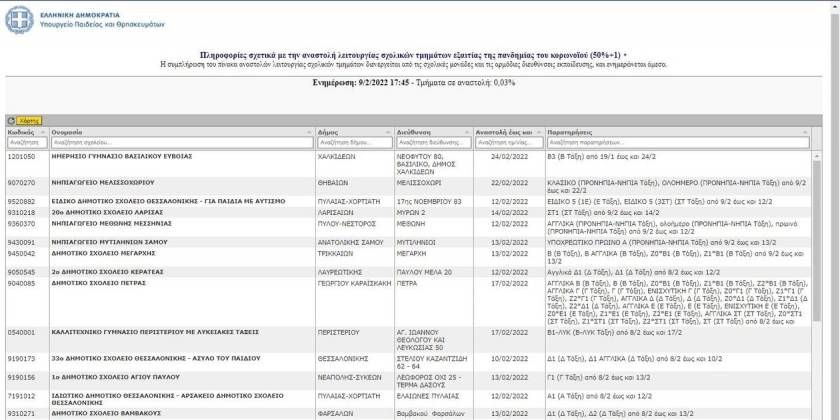Select row ΗΜΕΡΗΣΙΟ ΓΥΜΝΑΣΙΟ ΒΑΣΙΛΙΚΟΥ ΕΥΒΟΙΑΣ
The height and width of the screenshot is (420, 840).
click(x=408, y=164)
